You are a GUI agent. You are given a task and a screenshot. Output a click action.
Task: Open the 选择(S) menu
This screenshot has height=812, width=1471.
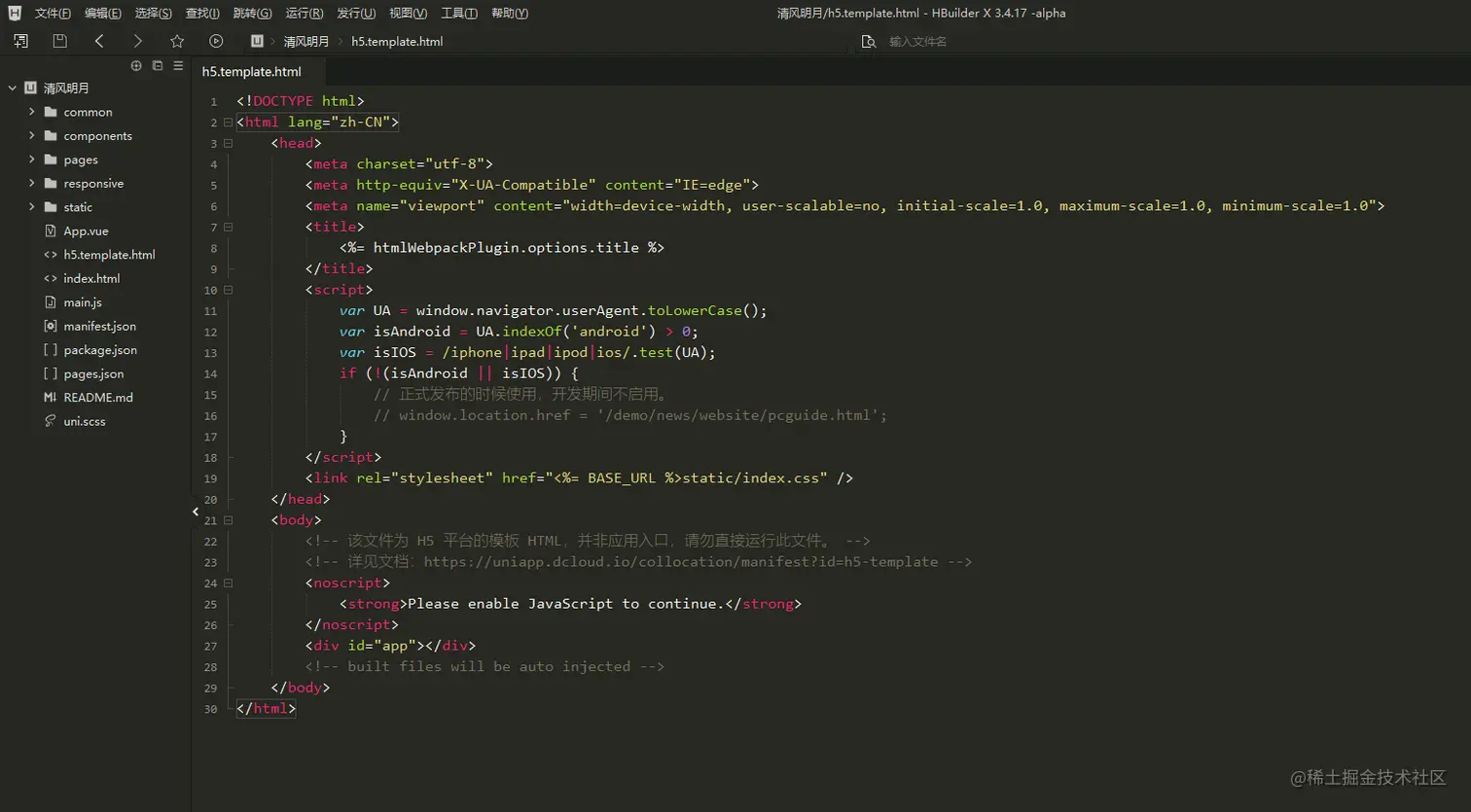pos(154,13)
